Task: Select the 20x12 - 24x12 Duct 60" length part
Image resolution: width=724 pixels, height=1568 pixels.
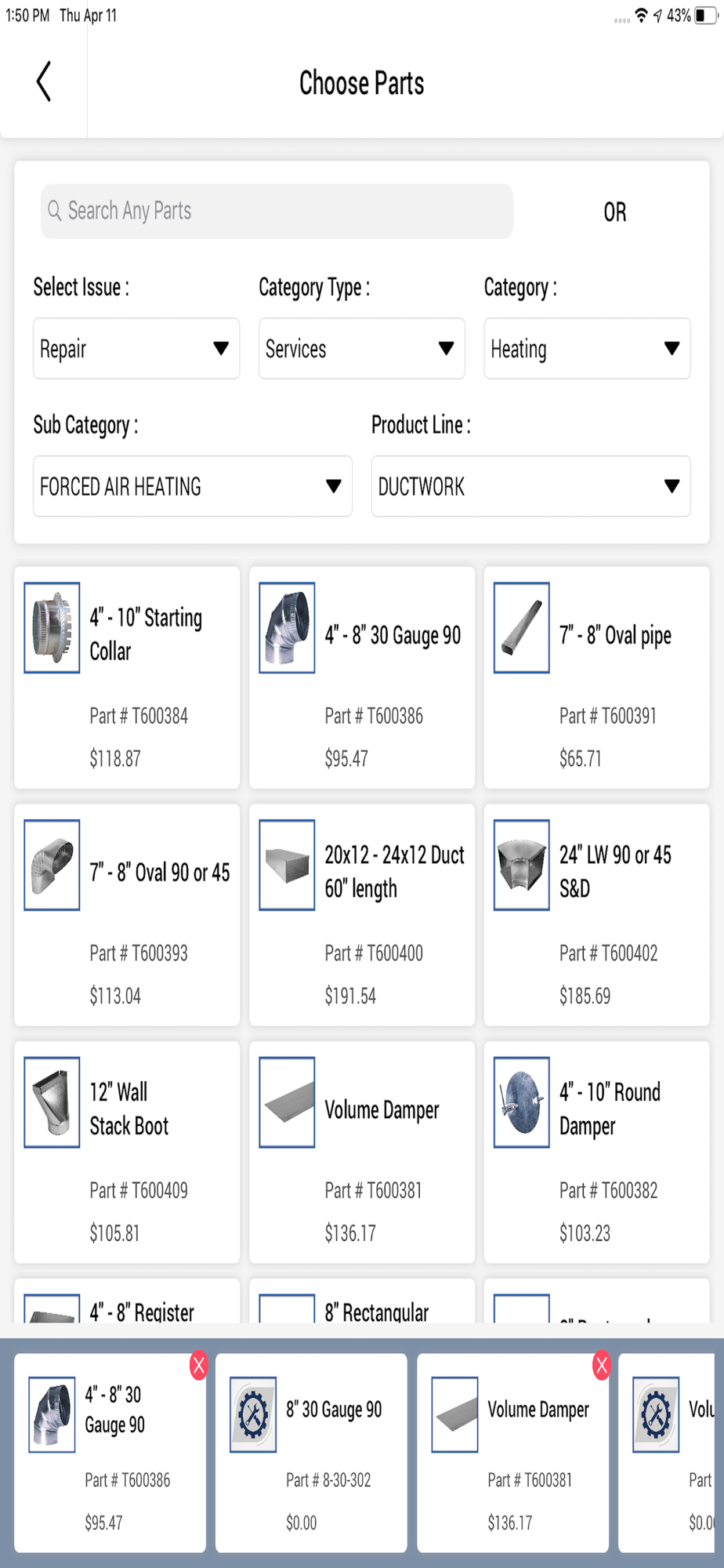Action: tap(362, 915)
